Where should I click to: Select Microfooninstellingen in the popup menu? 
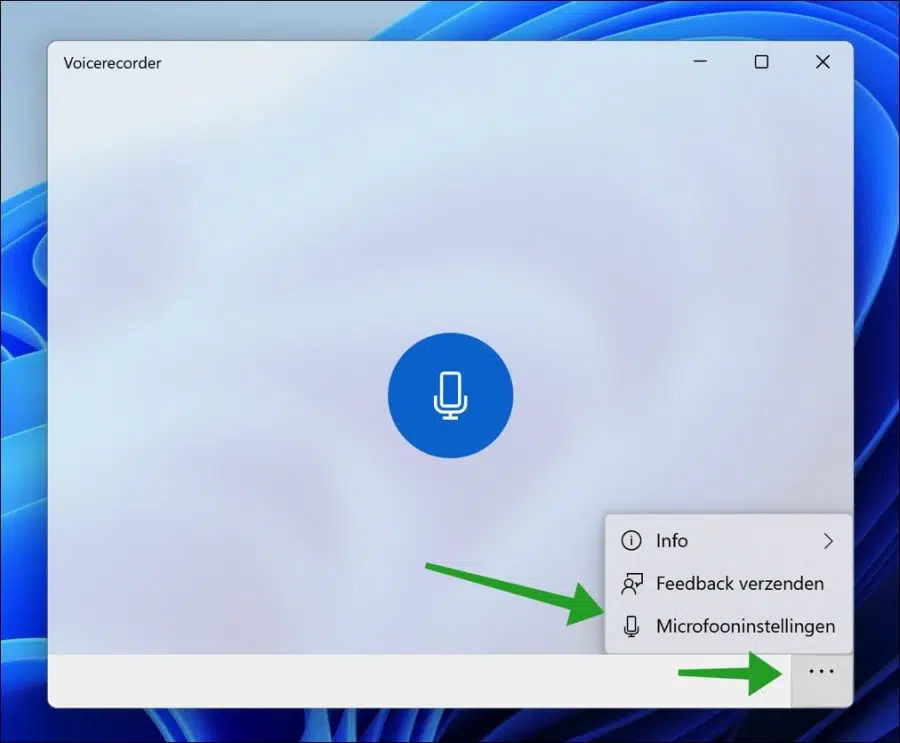pos(728,626)
